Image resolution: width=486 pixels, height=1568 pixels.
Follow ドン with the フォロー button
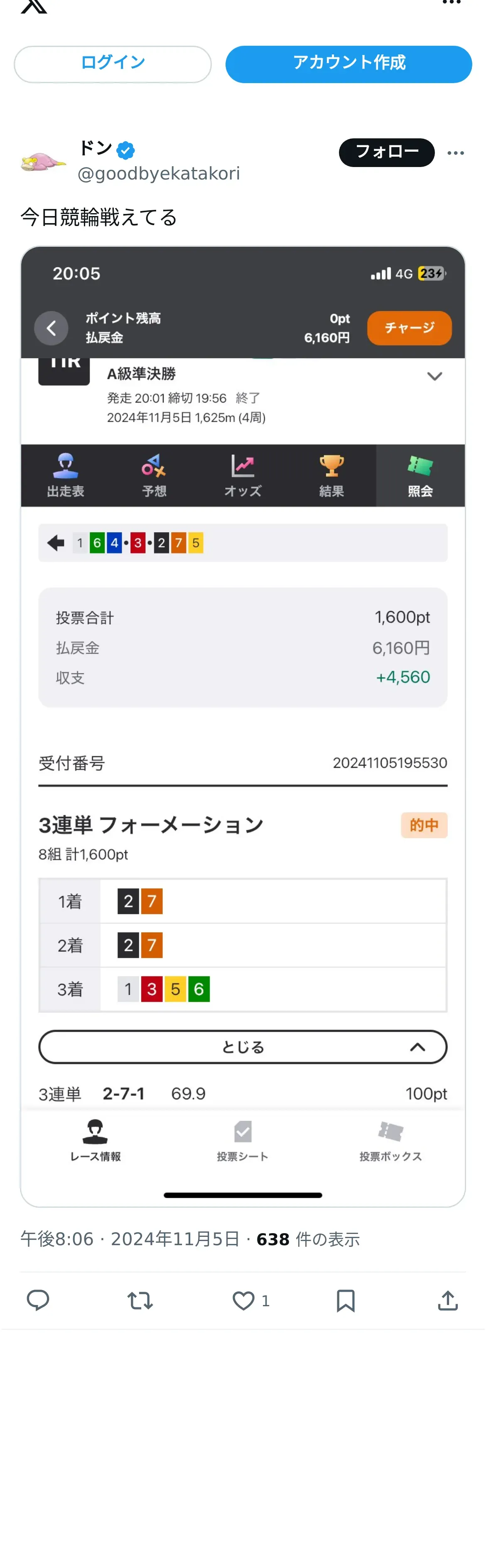[386, 152]
